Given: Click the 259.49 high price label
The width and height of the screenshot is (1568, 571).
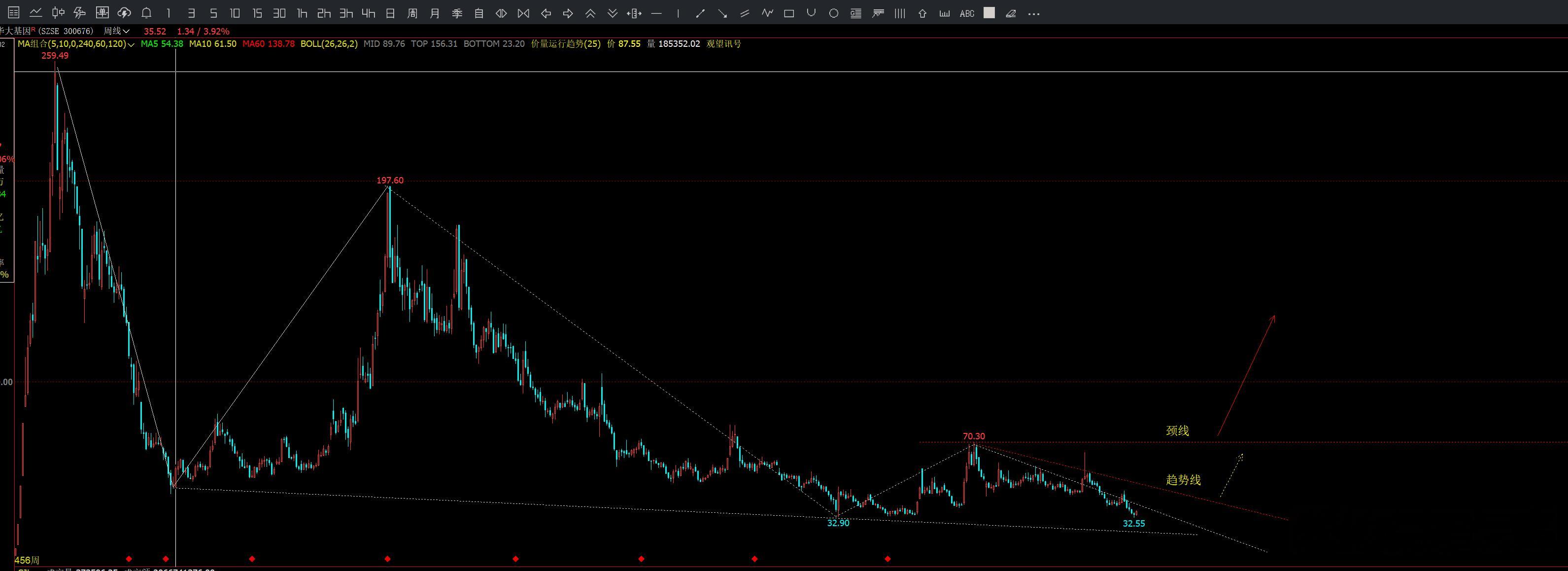Looking at the screenshot, I should pyautogui.click(x=55, y=55).
